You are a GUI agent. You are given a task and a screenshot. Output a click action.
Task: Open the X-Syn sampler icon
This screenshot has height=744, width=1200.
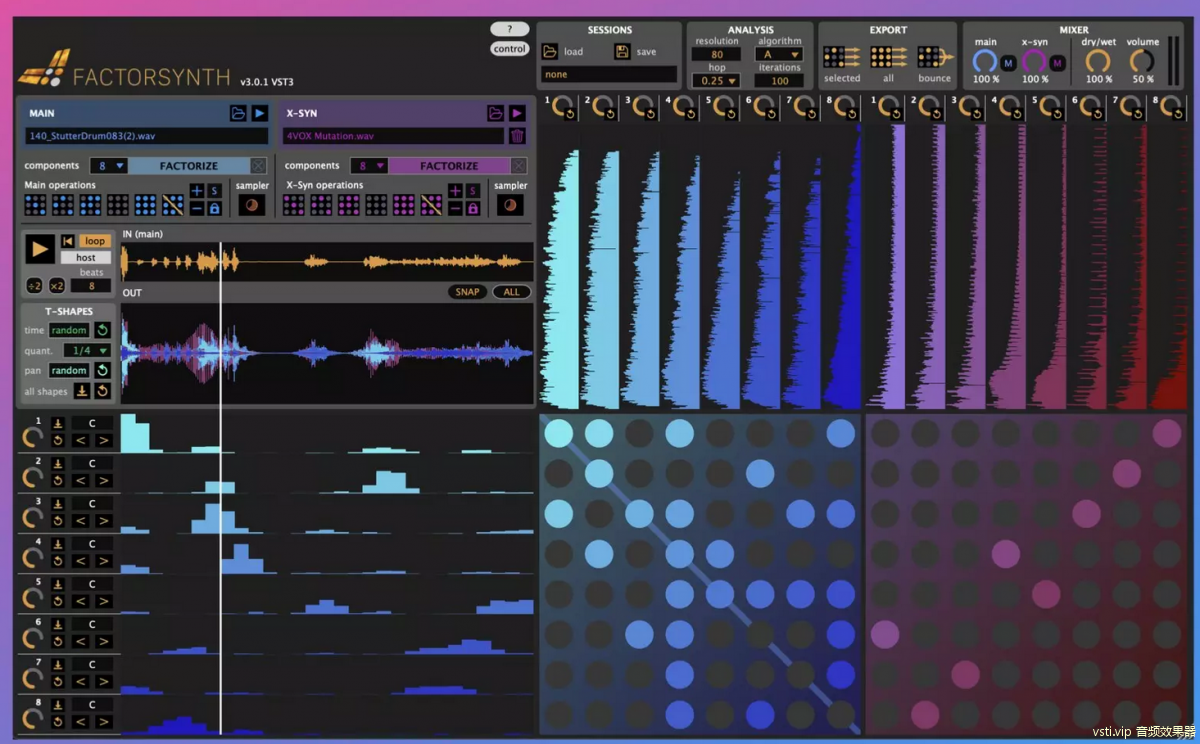point(510,205)
